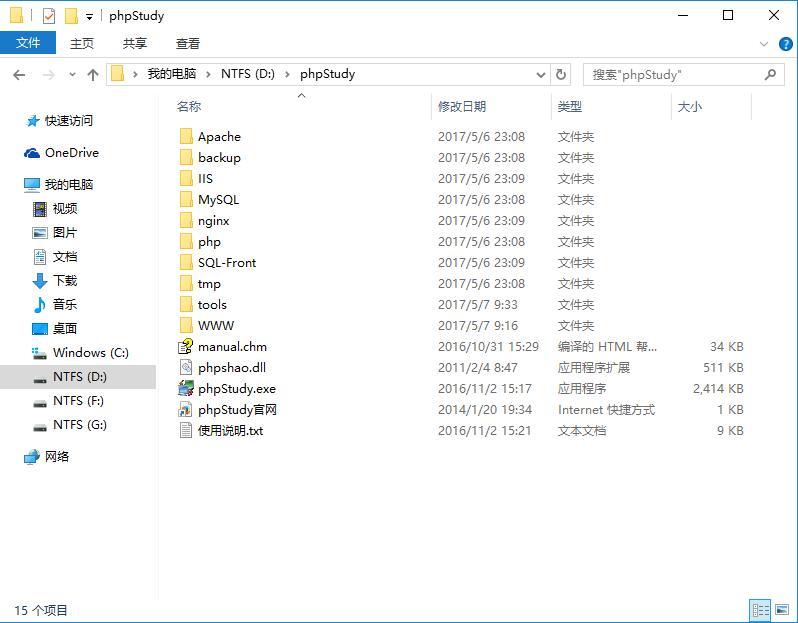Open NTFS (F:) drive in navigation pane
Viewport: 798px width, 623px height.
[x=78, y=401]
